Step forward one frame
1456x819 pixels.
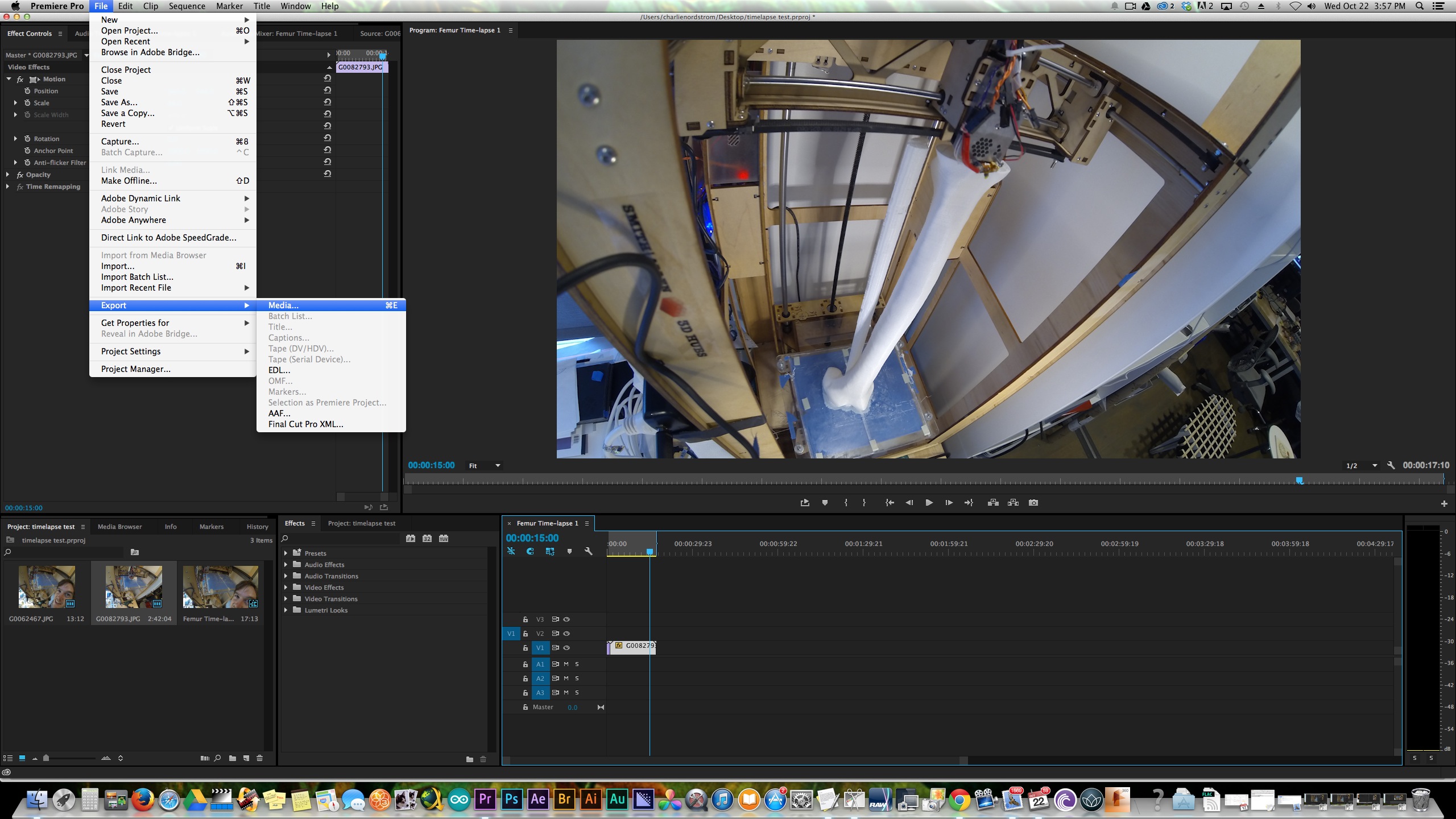(949, 503)
